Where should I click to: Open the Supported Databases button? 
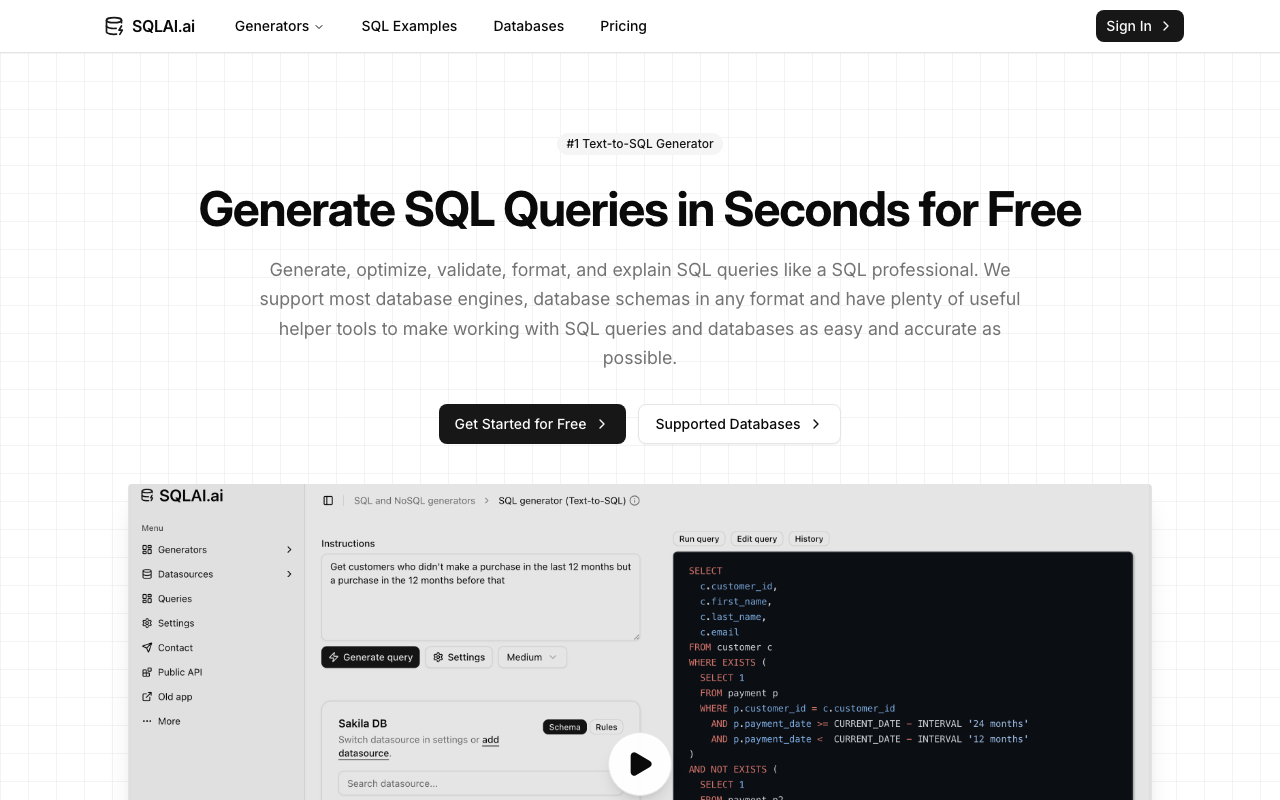tap(739, 424)
